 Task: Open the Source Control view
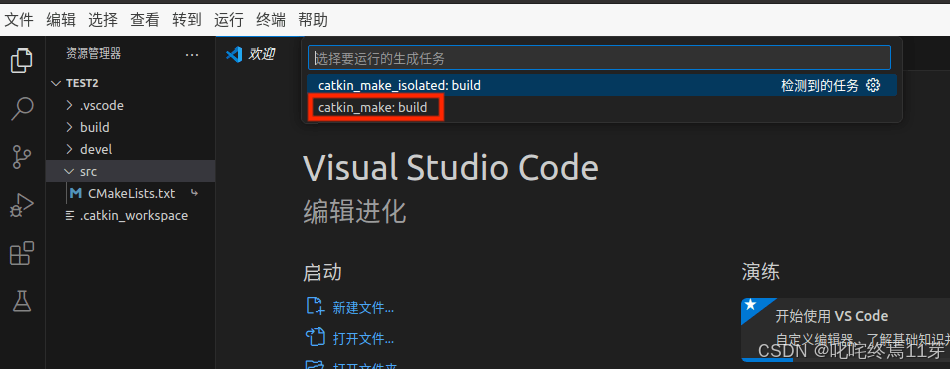[22, 157]
